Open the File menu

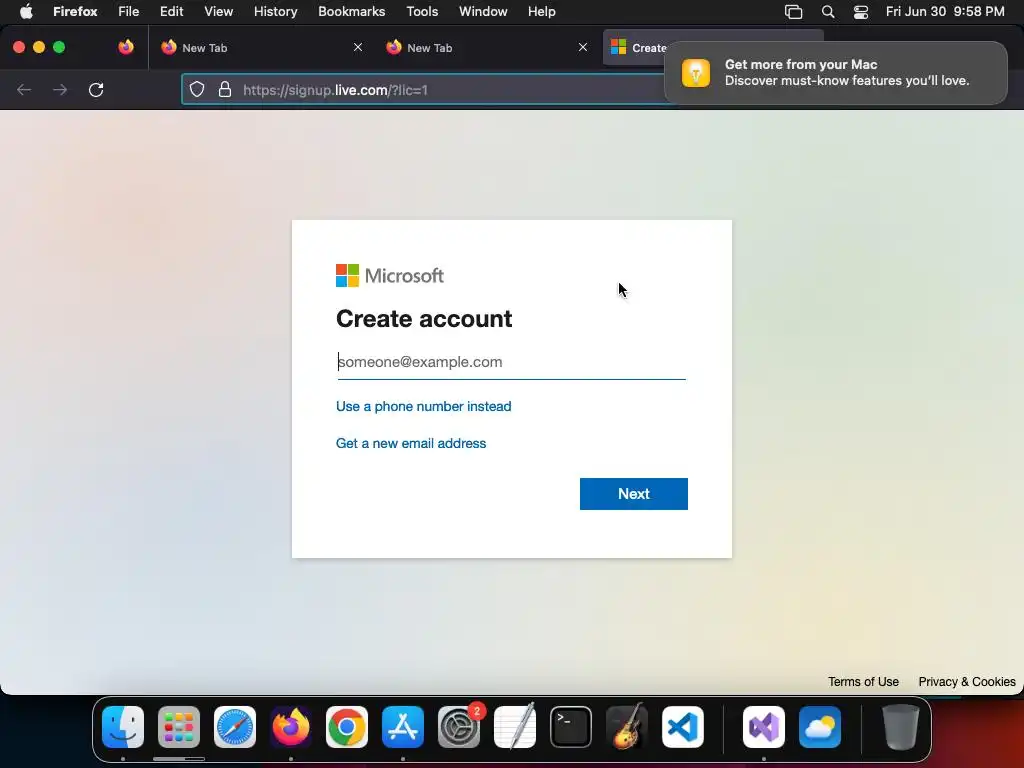129,12
